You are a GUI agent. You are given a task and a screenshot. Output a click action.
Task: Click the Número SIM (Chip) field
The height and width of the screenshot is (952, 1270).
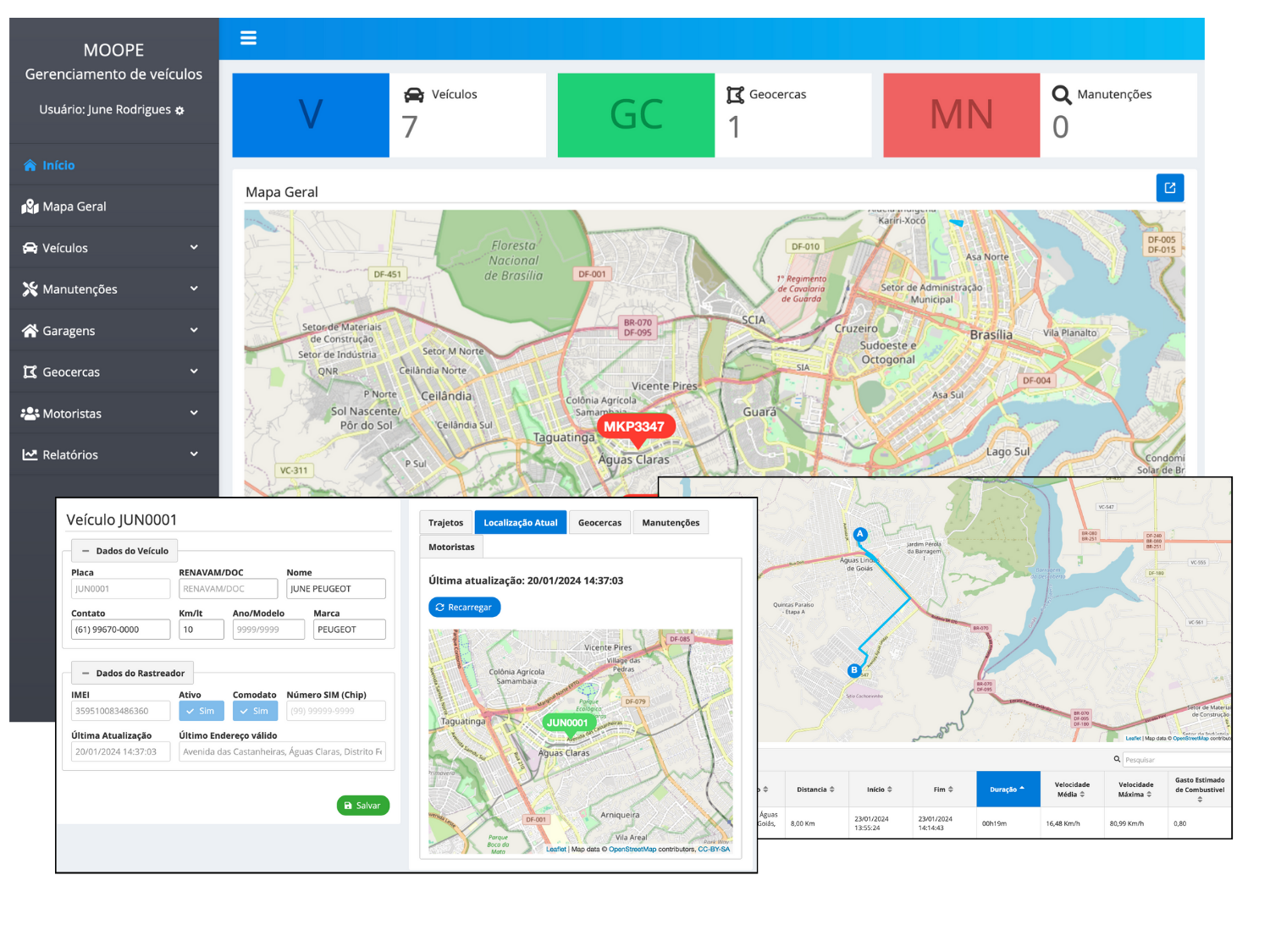pos(336,711)
